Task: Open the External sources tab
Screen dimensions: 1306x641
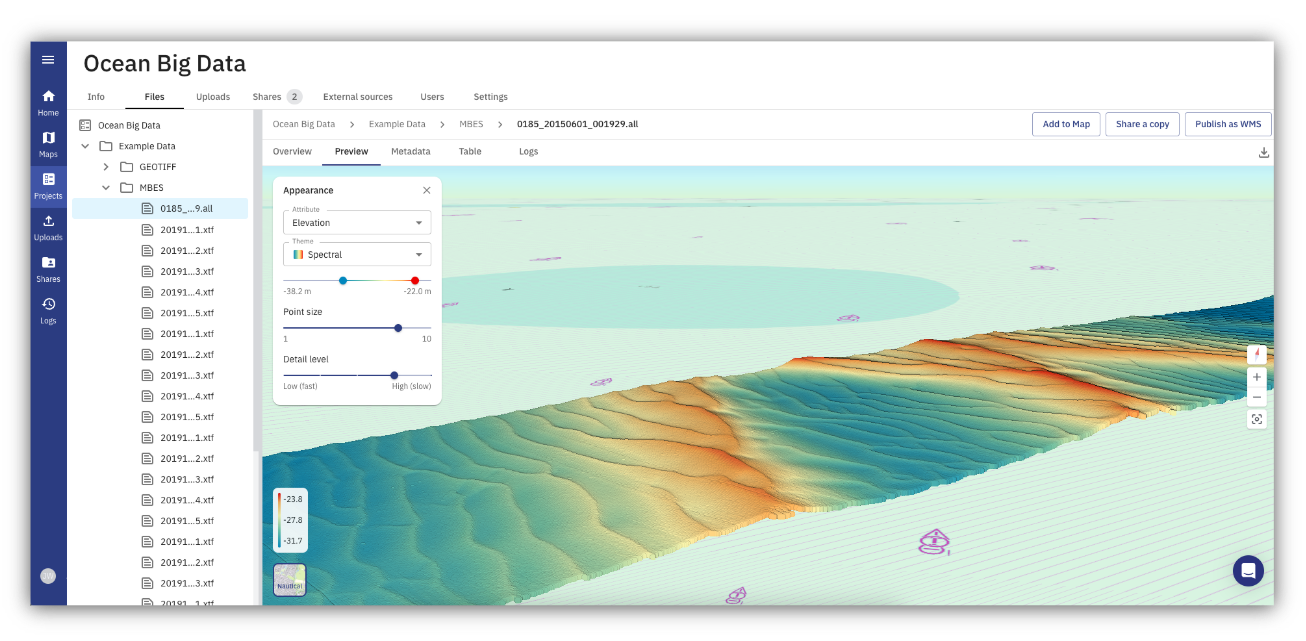Action: (x=357, y=96)
